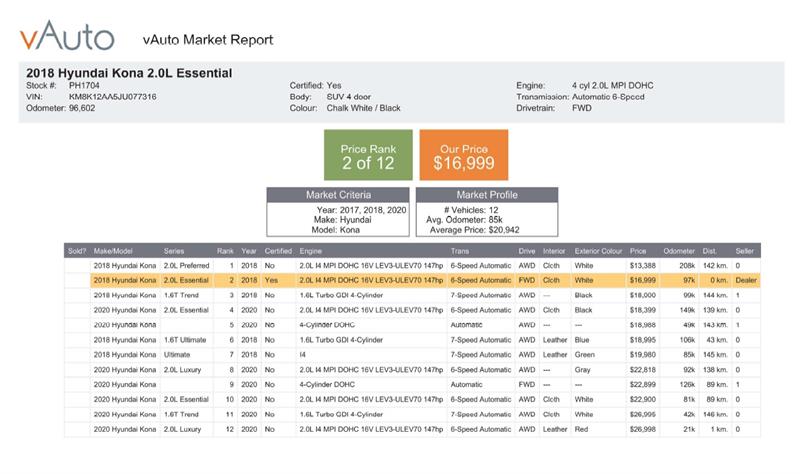
Task: Select the rank 3 '1.6T Trend' series cell
Action: click(x=181, y=295)
